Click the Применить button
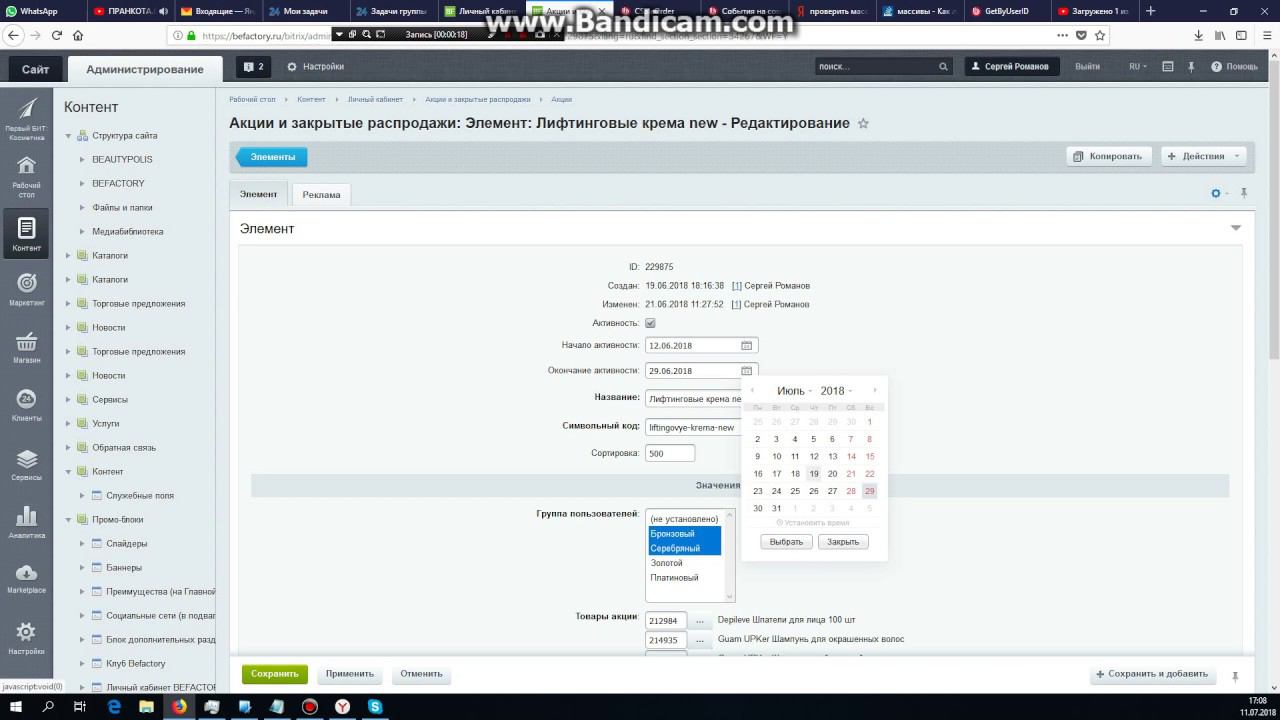The height and width of the screenshot is (720, 1280). (349, 674)
